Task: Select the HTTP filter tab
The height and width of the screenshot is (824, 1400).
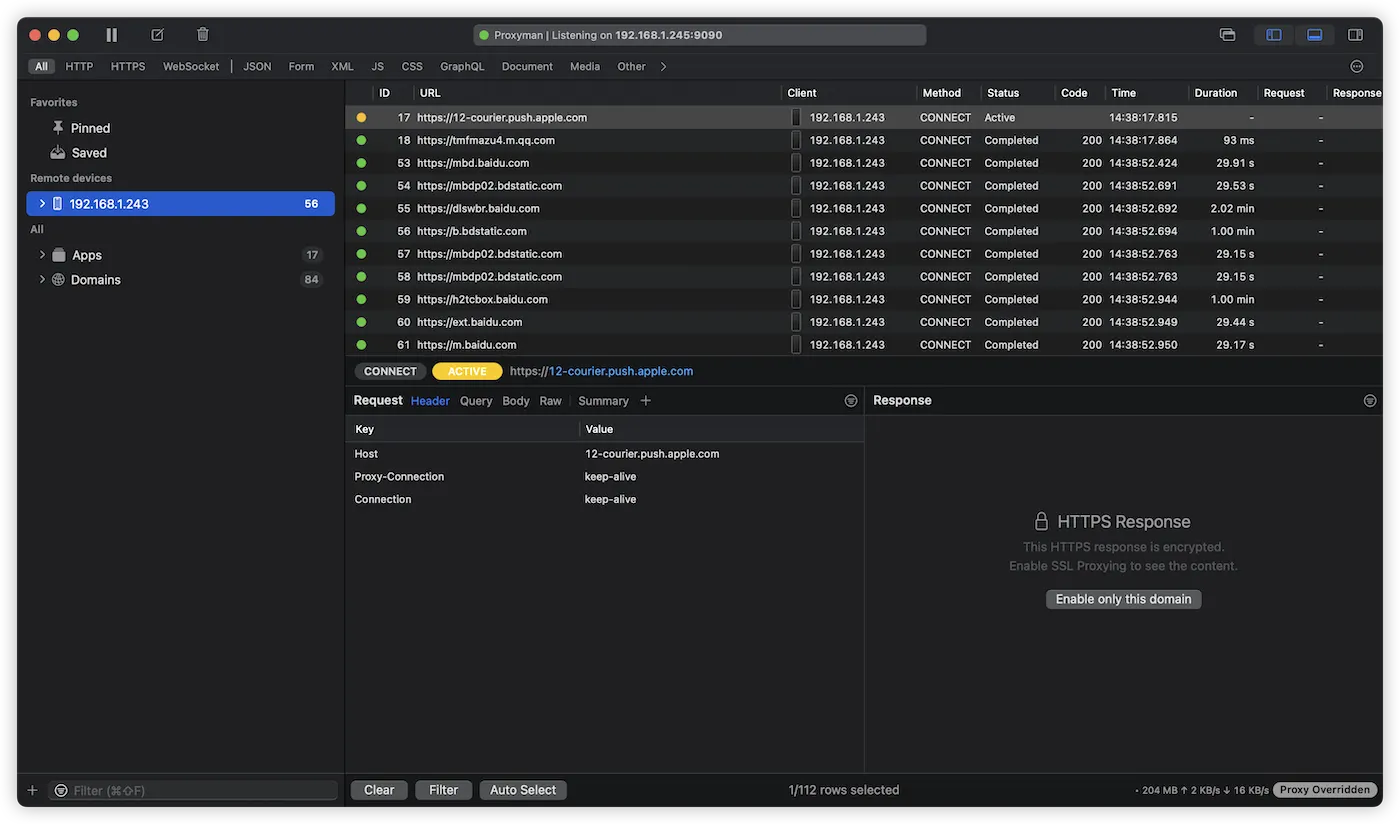Action: click(x=79, y=67)
